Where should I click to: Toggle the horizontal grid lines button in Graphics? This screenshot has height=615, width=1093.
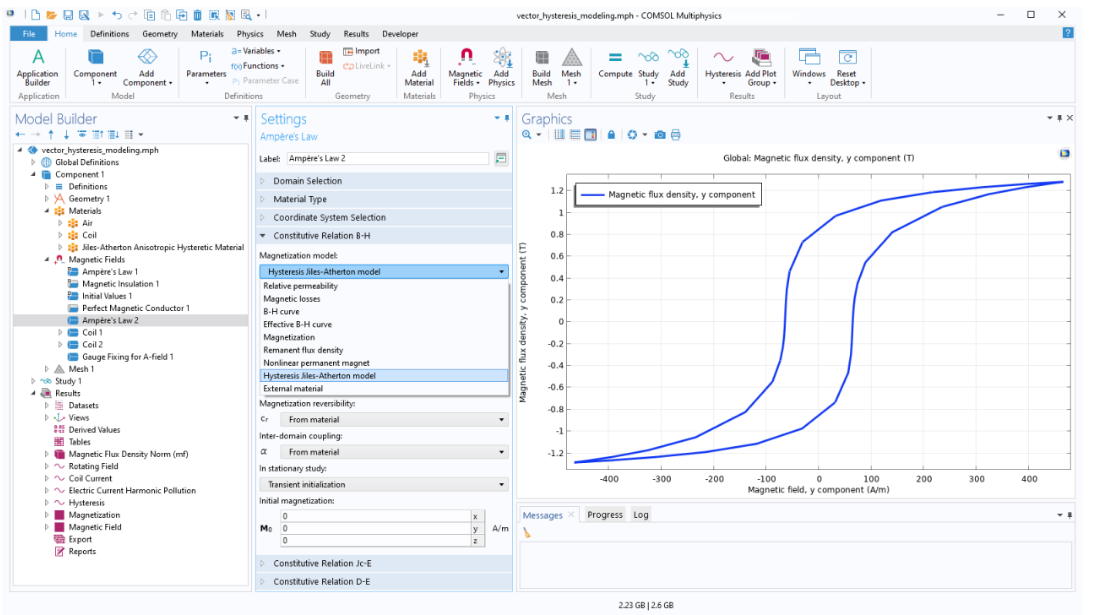574,135
